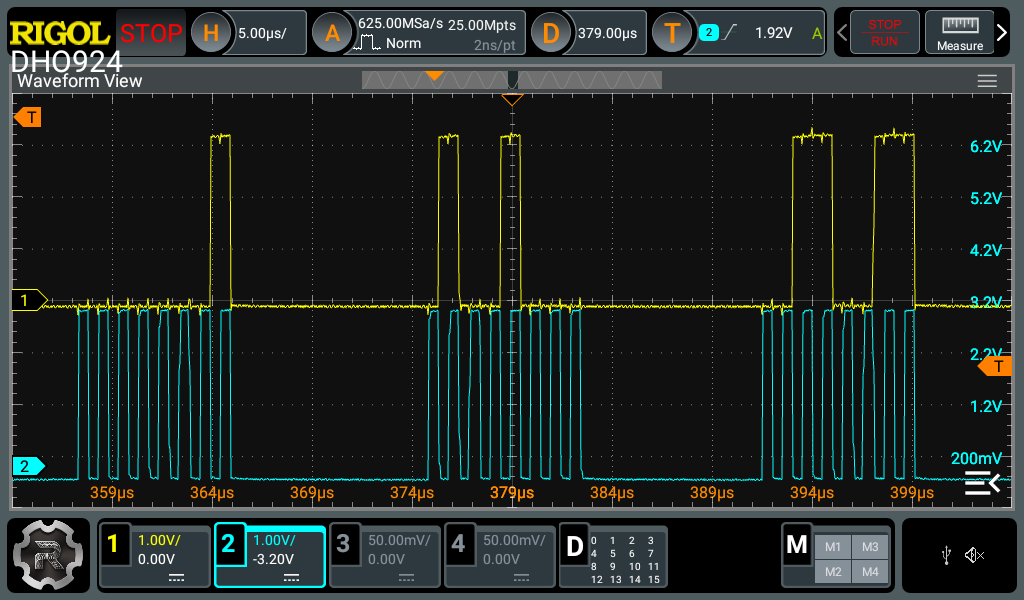
Task: Enable channel 3 input
Action: pyautogui.click(x=385, y=556)
